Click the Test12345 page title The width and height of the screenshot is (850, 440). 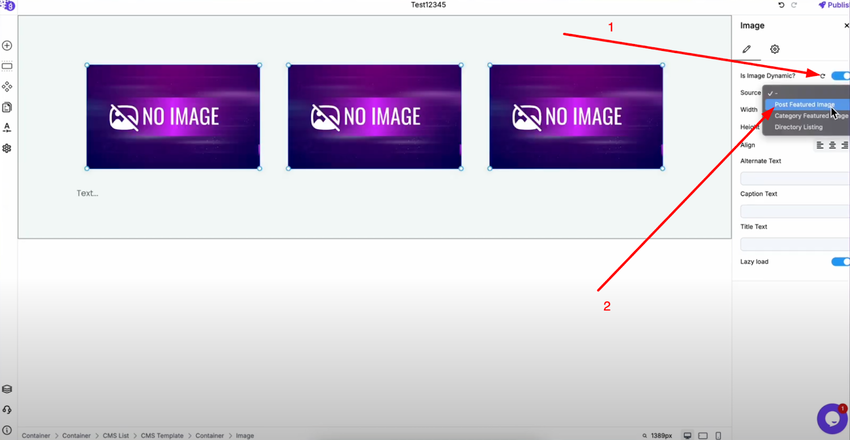tap(428, 5)
